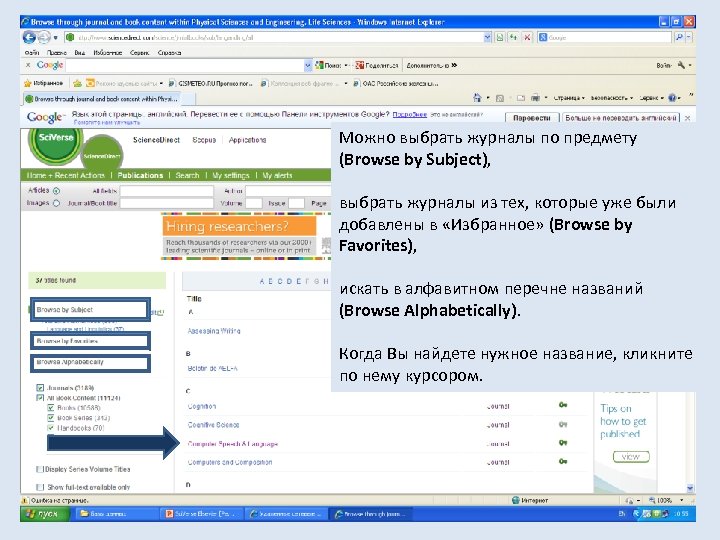Click the key icon in the Cognitive Science row
720x540 pixels.
[563, 424]
